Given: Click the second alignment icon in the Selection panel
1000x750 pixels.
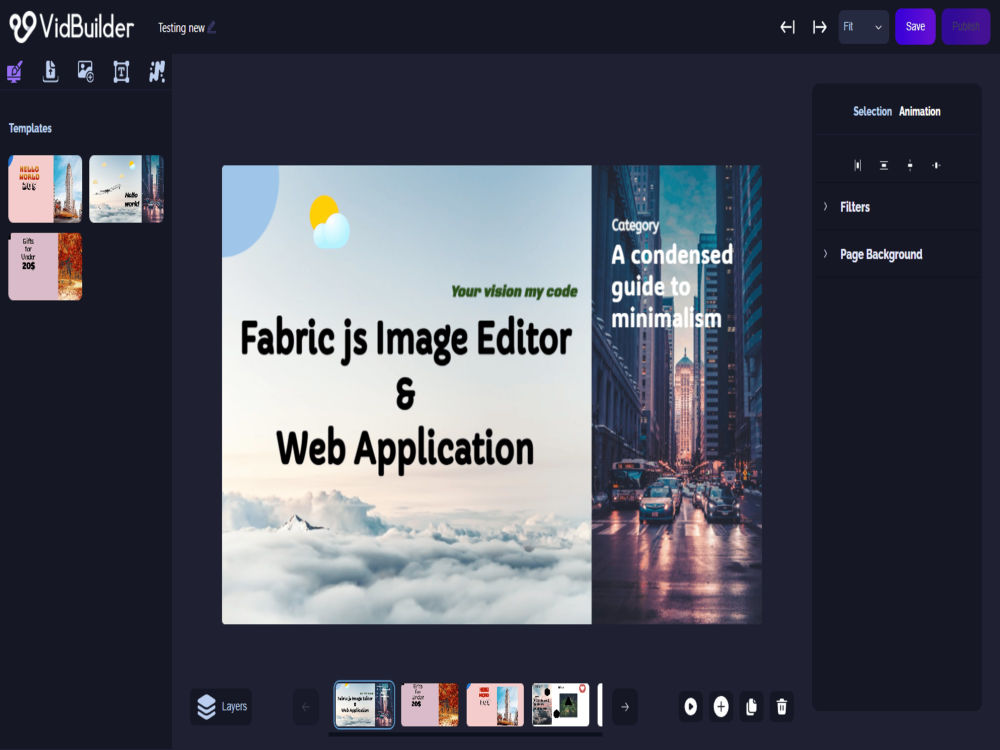Looking at the screenshot, I should [884, 165].
